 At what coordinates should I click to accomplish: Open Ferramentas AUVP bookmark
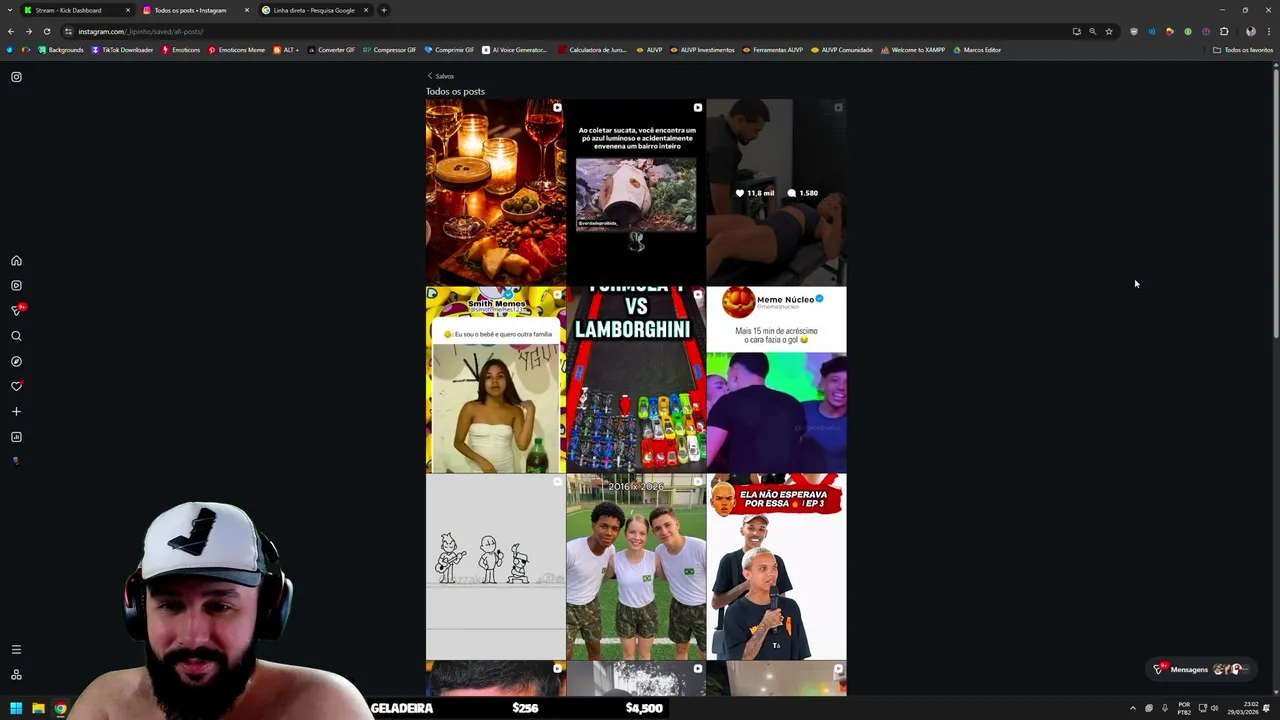click(773, 50)
